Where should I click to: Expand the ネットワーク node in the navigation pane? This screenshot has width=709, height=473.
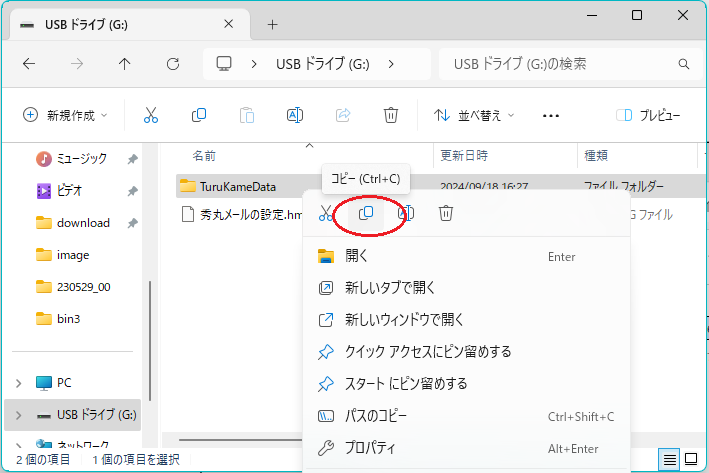[x=19, y=445]
